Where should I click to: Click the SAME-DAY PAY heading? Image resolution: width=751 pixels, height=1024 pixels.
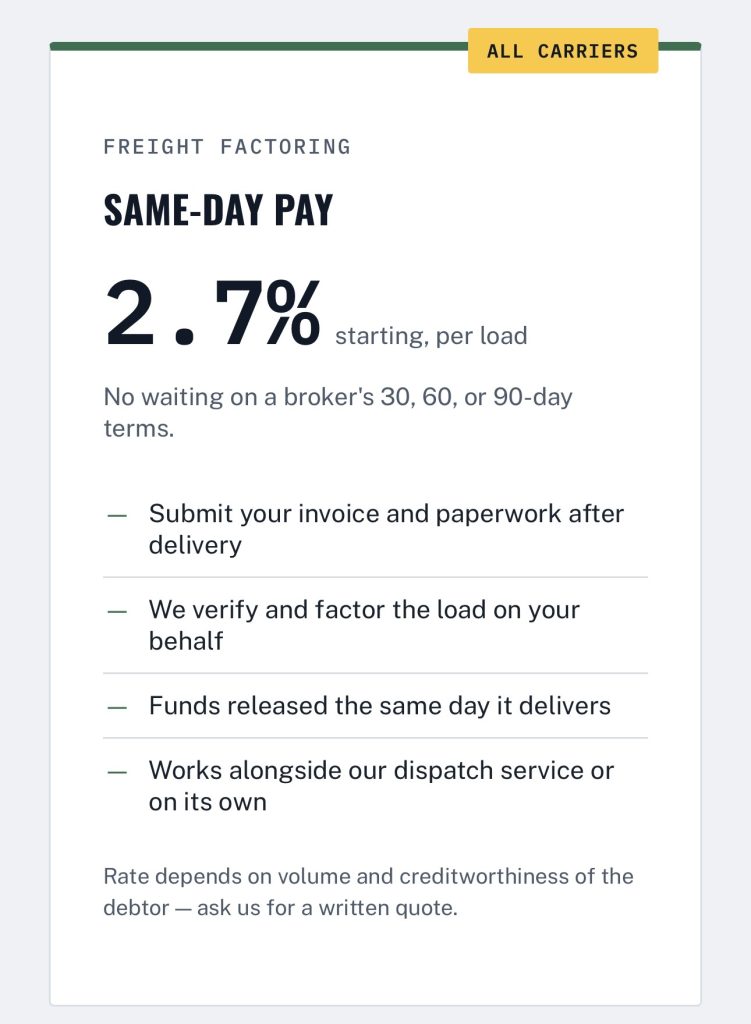(x=218, y=210)
